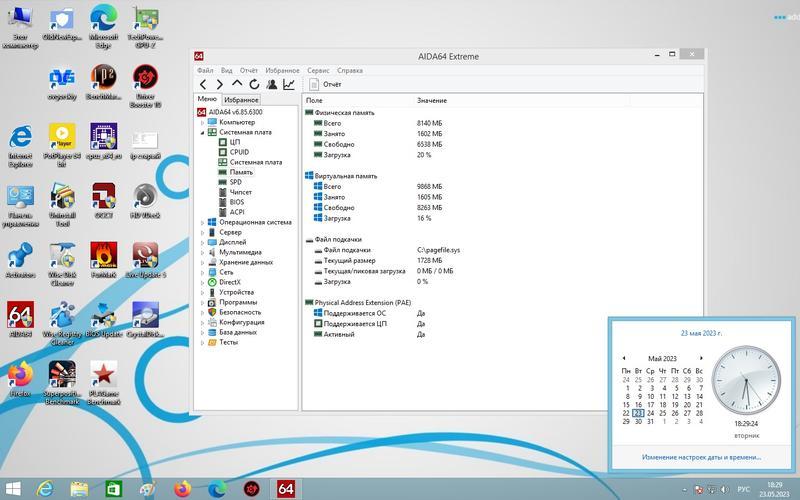This screenshot has width=800, height=500.
Task: Open the user management icon in toolbar
Action: (272, 85)
